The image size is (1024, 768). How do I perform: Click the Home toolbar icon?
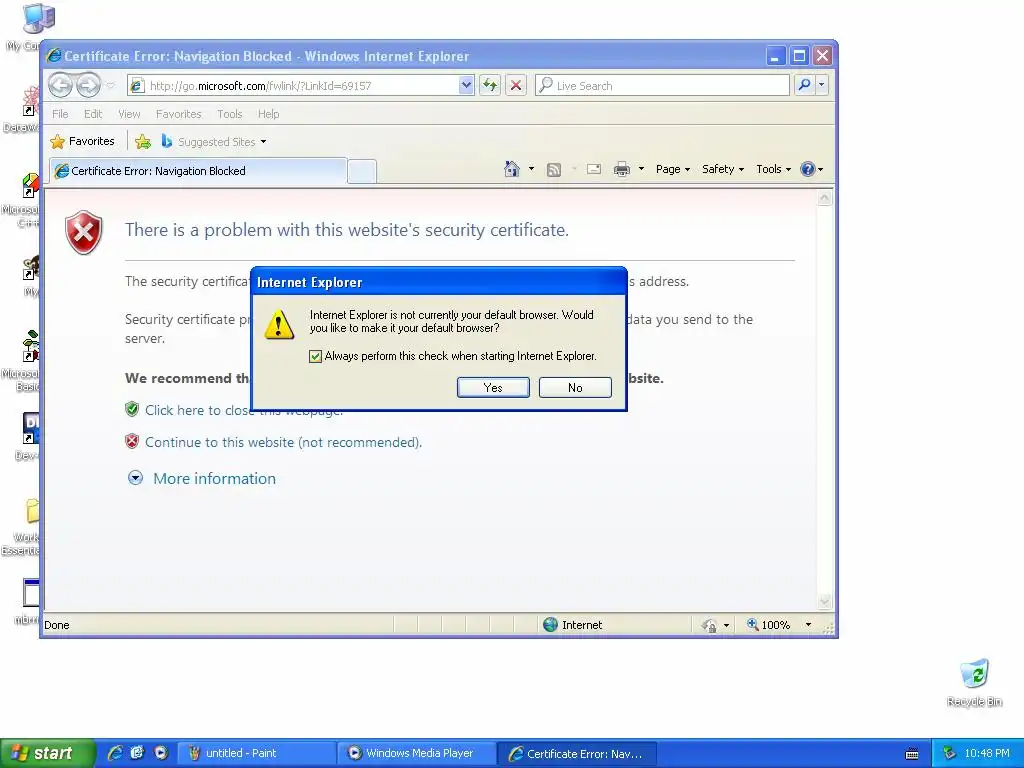pos(512,169)
